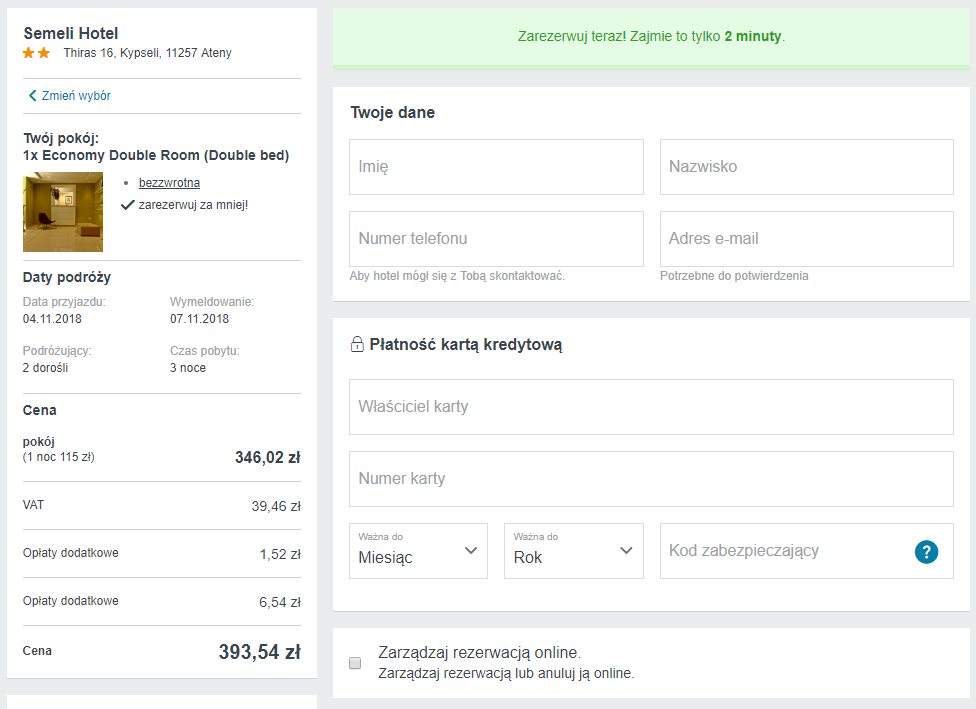Click the back chevron beside 'Zmień wybór'
The image size is (976, 709).
(32, 96)
